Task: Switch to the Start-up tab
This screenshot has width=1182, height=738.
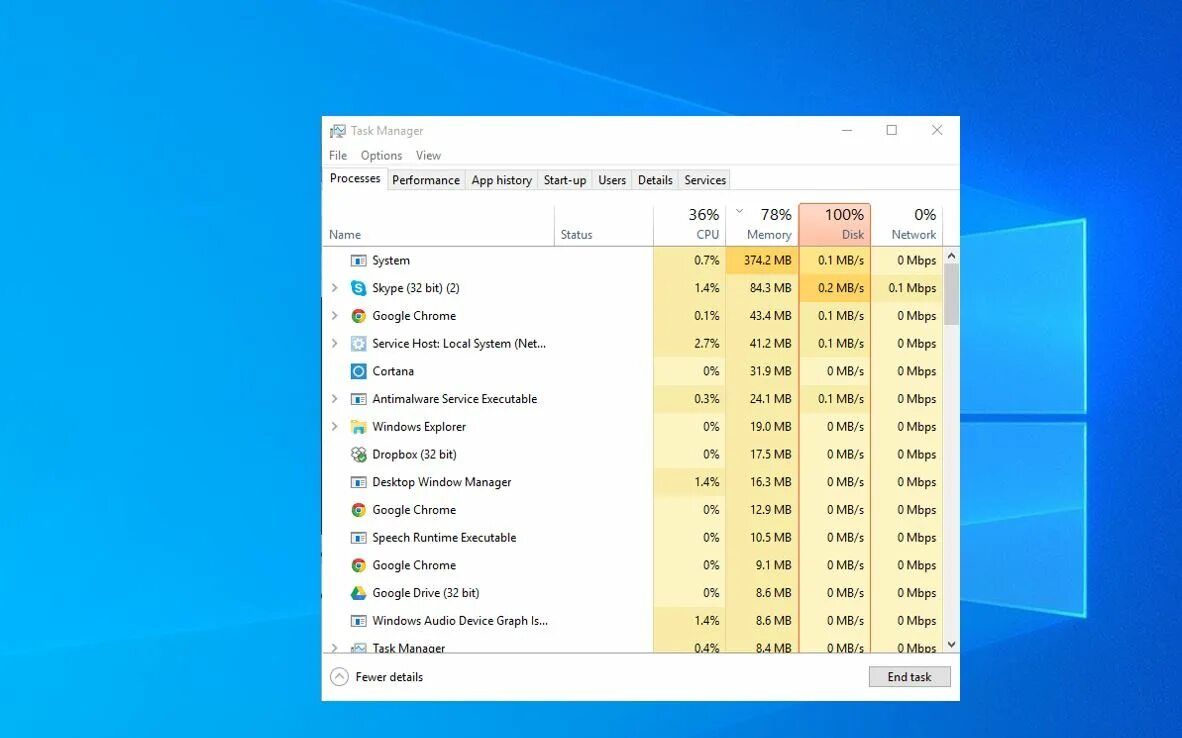Action: point(565,180)
